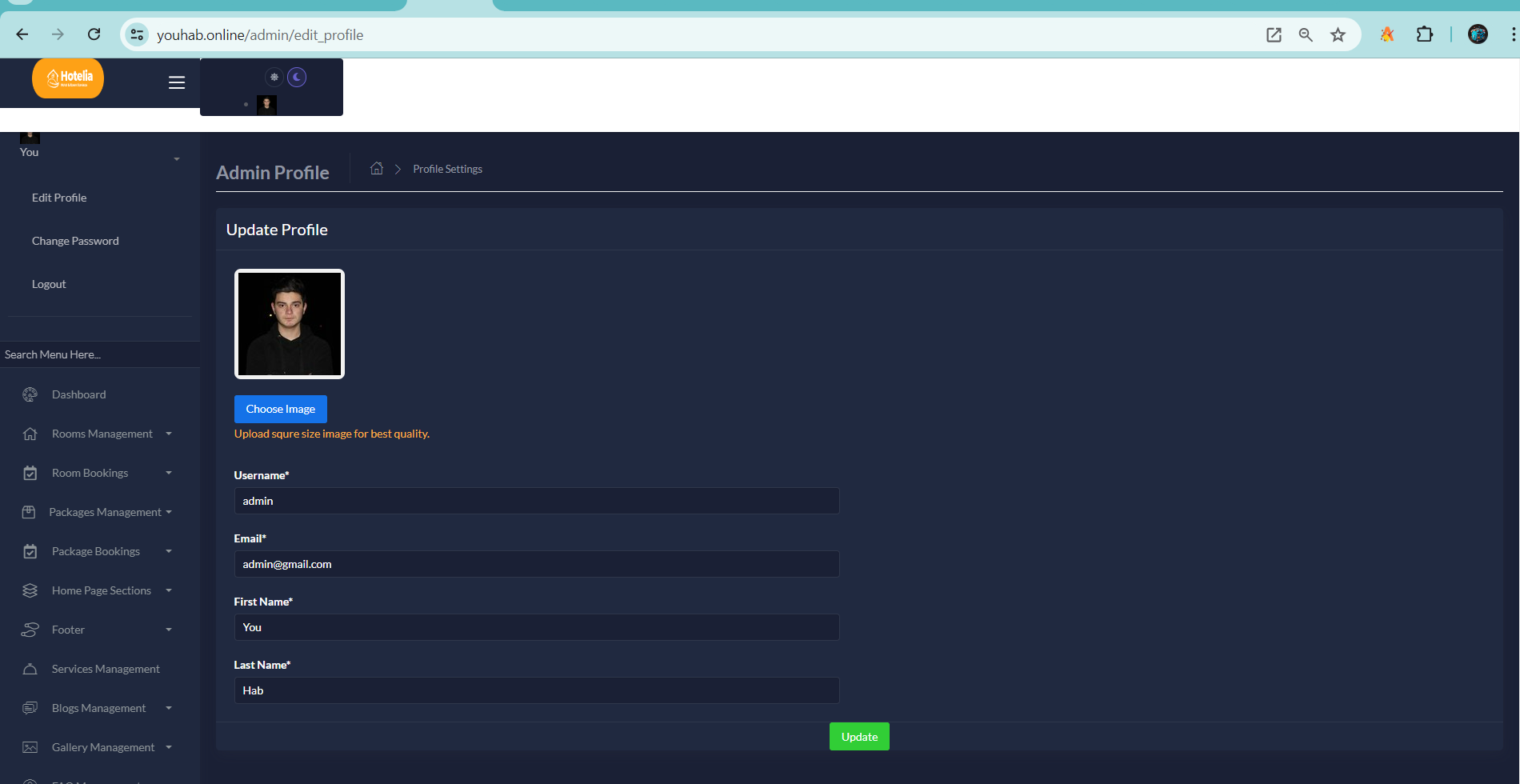Viewport: 1520px width, 784px height.
Task: Expand Gallery Management dropdown arrow
Action: click(169, 747)
